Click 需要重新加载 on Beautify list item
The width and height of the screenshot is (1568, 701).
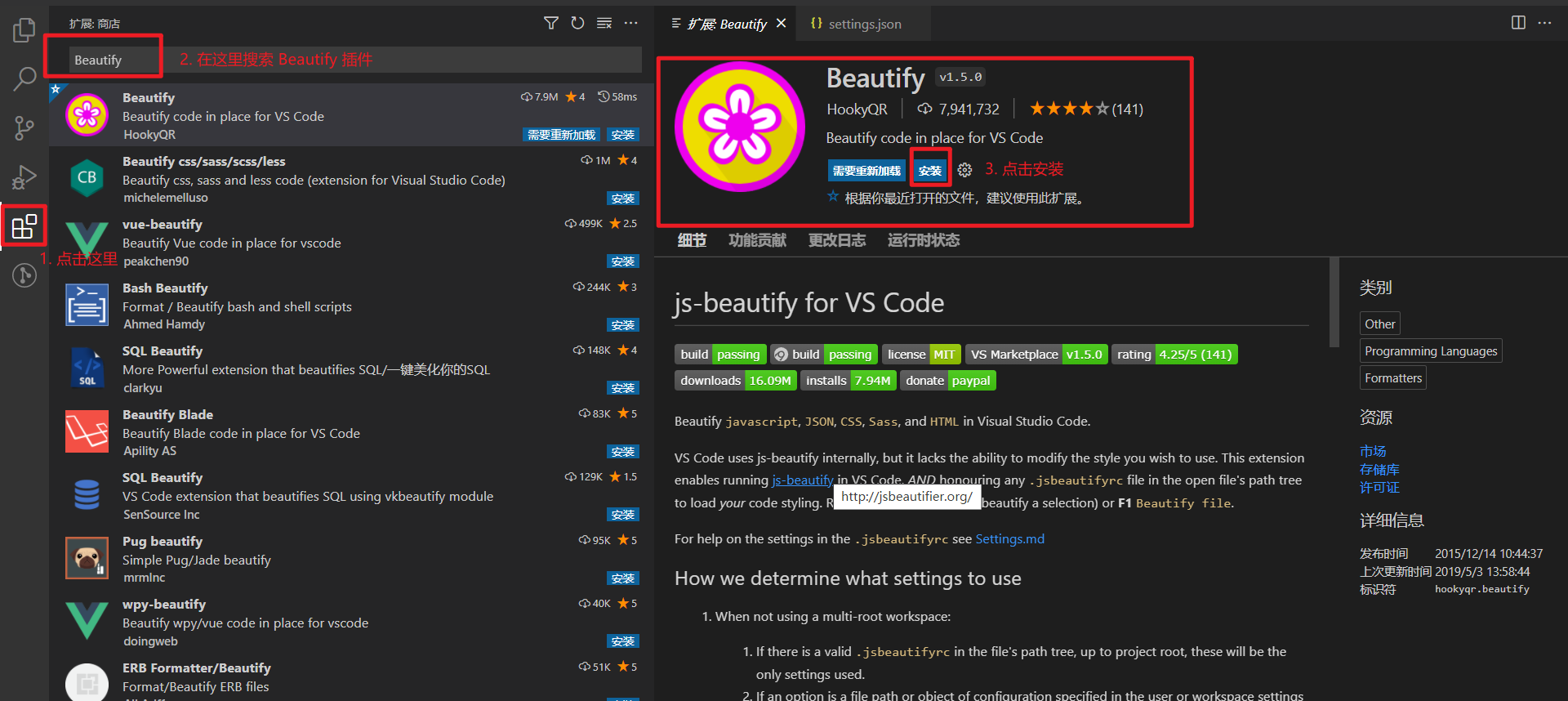(561, 135)
